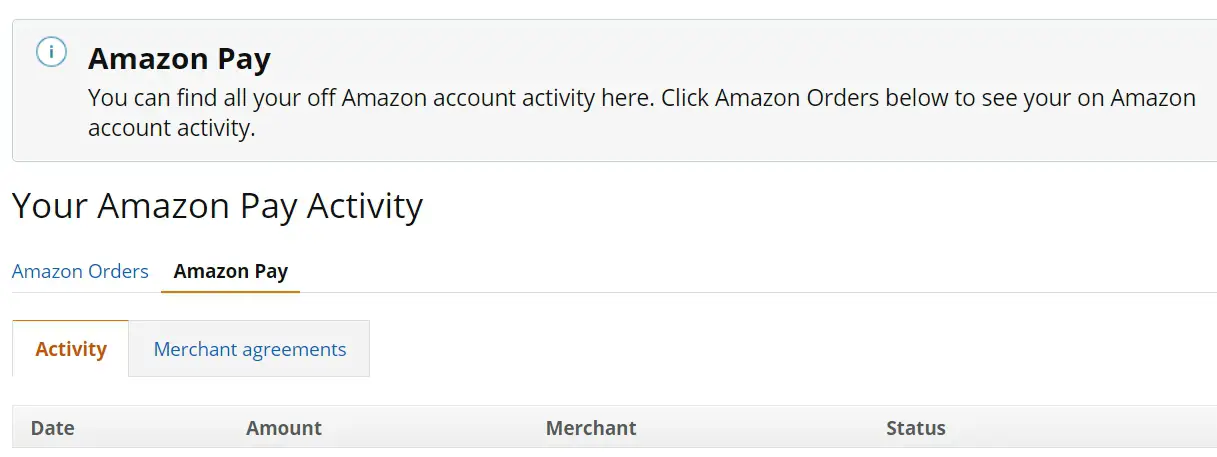Sort by the Amount column header
This screenshot has height=457, width=1217.
284,428
